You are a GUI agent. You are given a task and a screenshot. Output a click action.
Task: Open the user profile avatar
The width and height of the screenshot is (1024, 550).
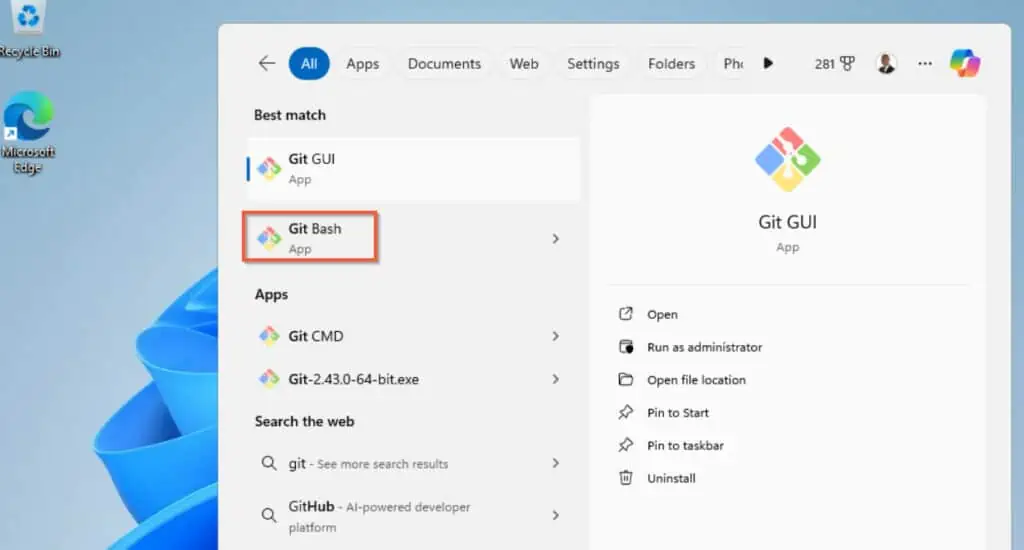[x=886, y=63]
